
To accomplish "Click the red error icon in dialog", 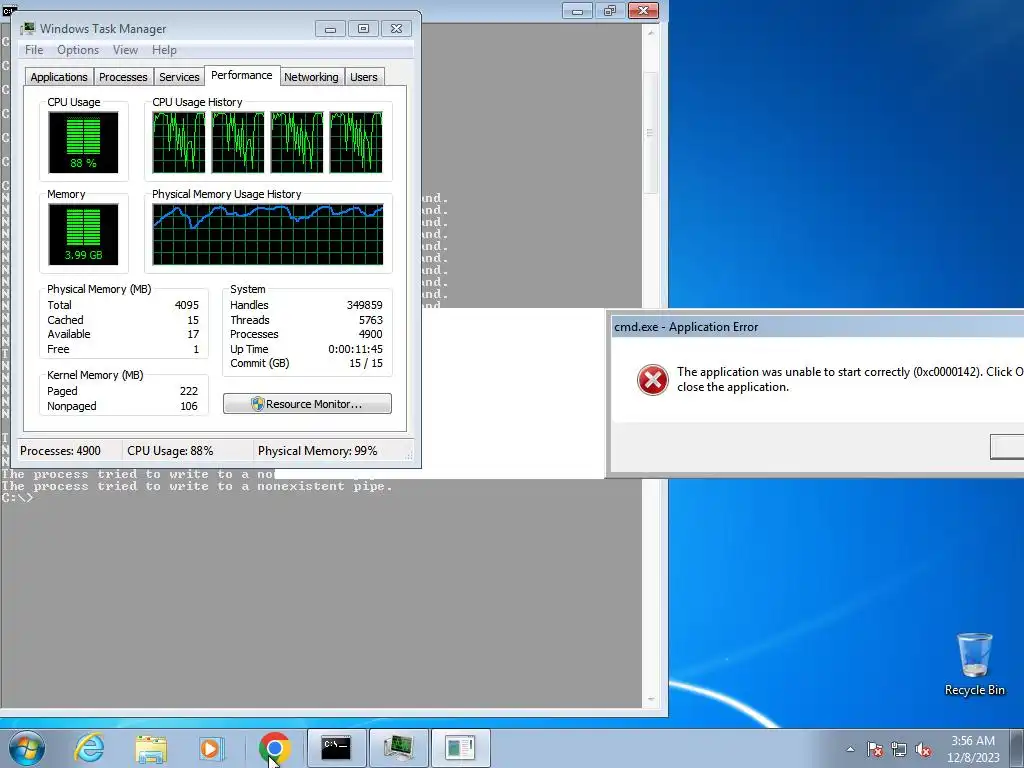I will coord(652,380).
